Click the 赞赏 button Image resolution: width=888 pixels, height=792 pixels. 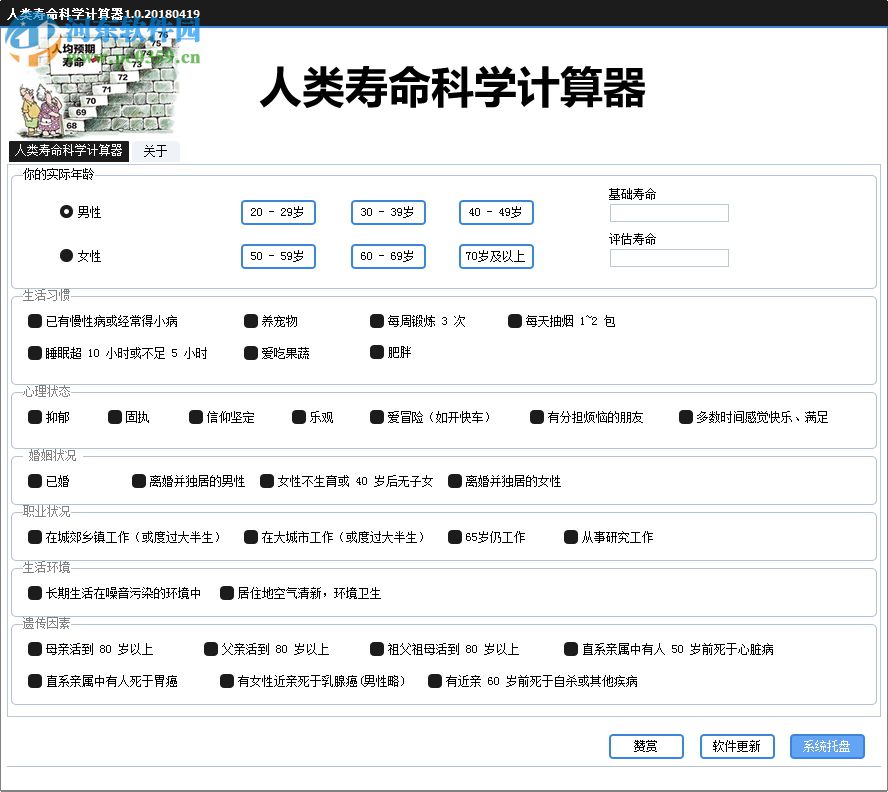pyautogui.click(x=645, y=746)
